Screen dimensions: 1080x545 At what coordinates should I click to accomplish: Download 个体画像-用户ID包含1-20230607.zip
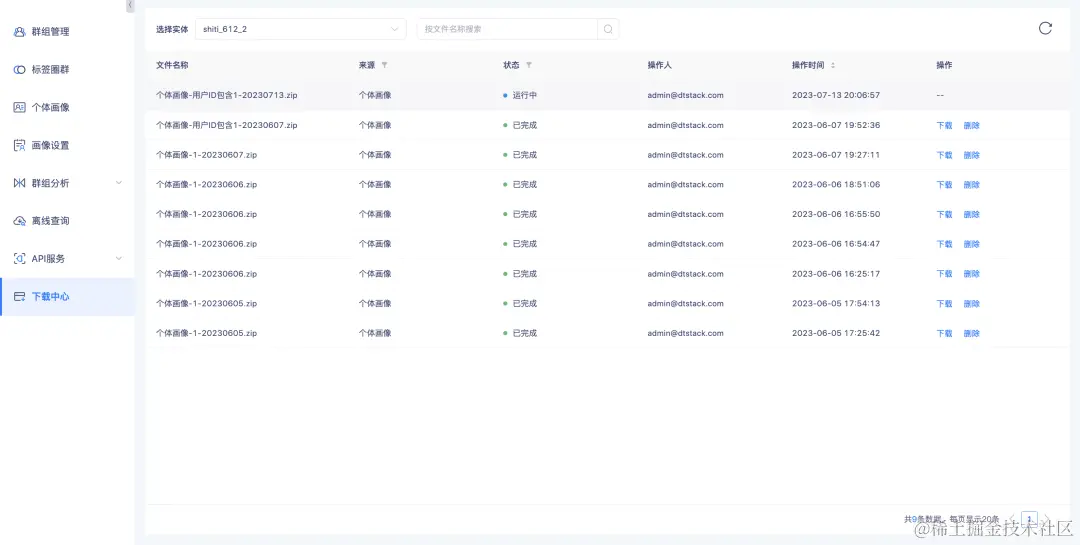pos(944,125)
